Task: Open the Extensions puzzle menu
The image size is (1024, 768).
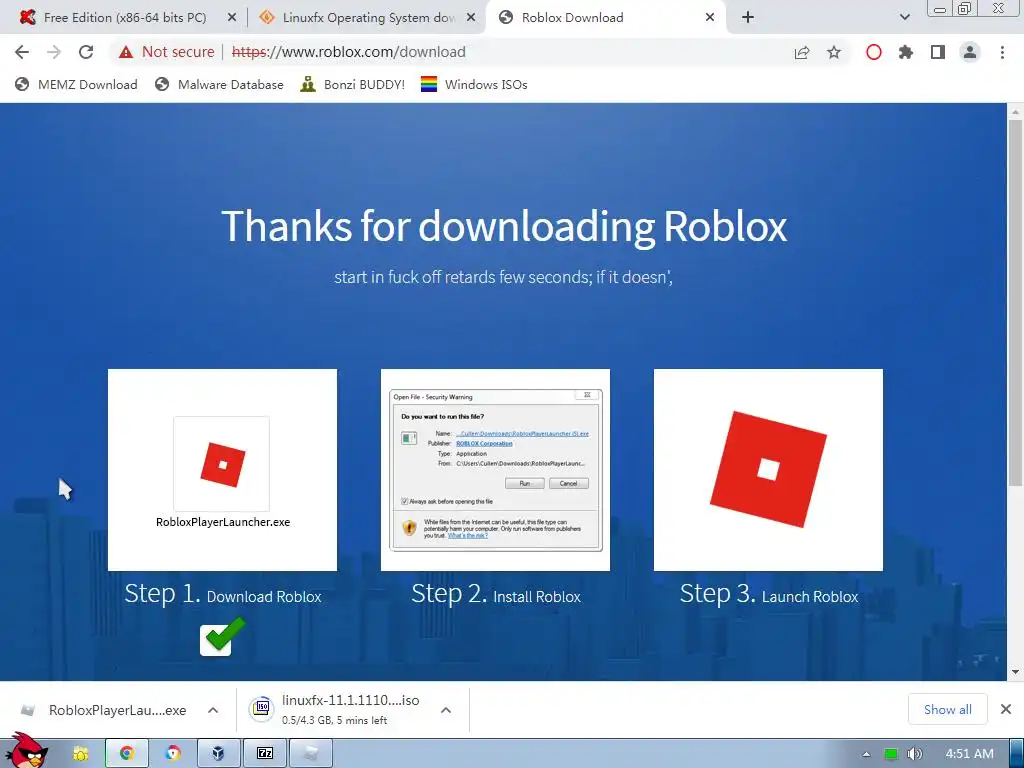Action: [906, 52]
